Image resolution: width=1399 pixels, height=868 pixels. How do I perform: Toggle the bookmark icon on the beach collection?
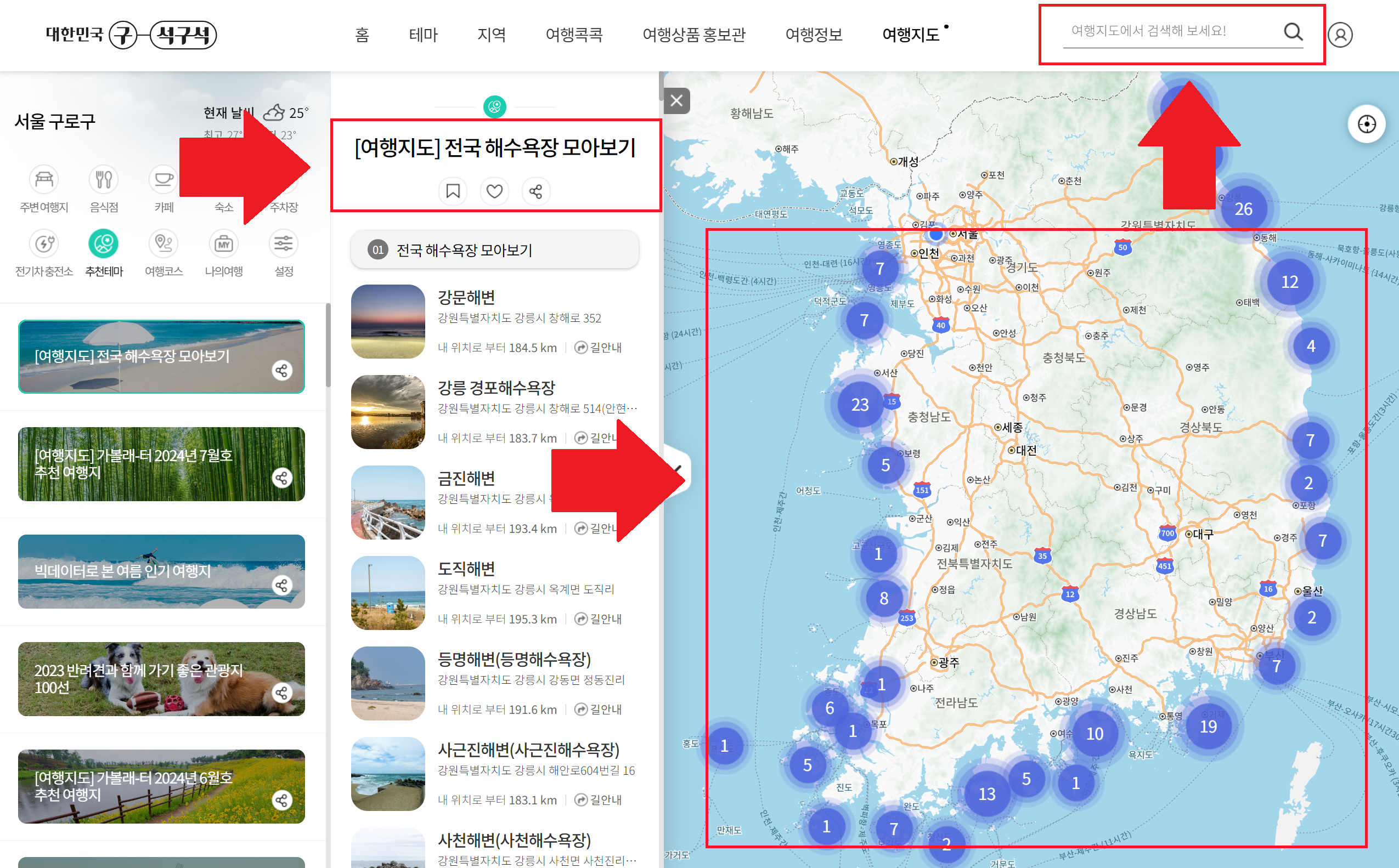(453, 191)
